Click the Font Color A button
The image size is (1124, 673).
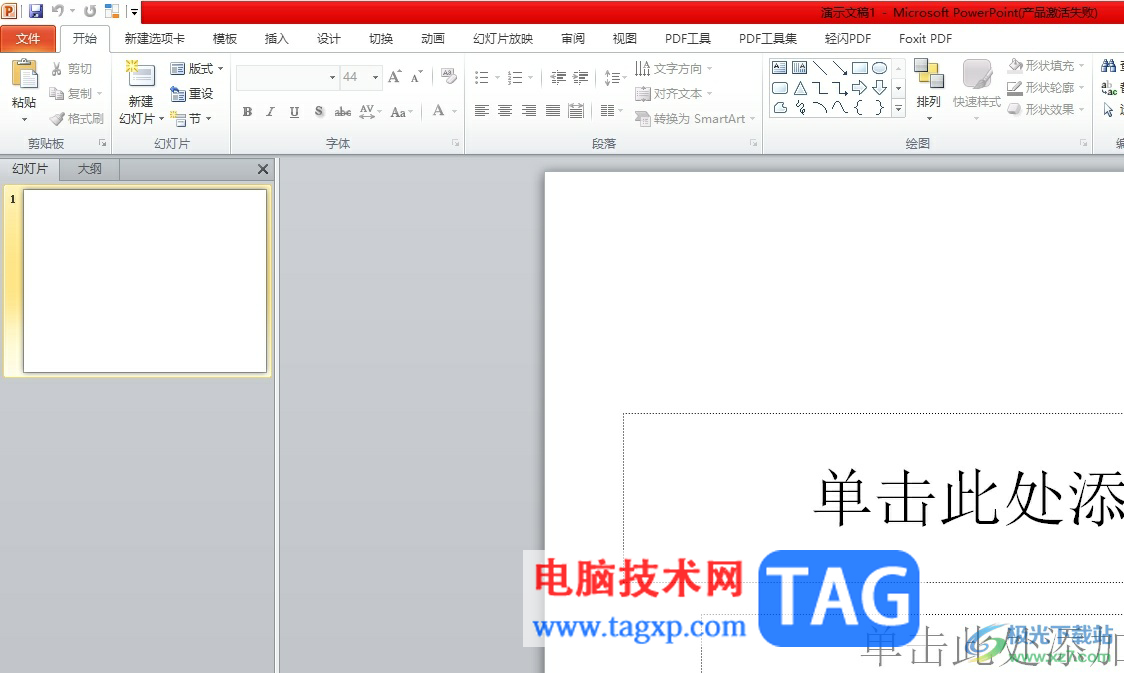click(439, 111)
